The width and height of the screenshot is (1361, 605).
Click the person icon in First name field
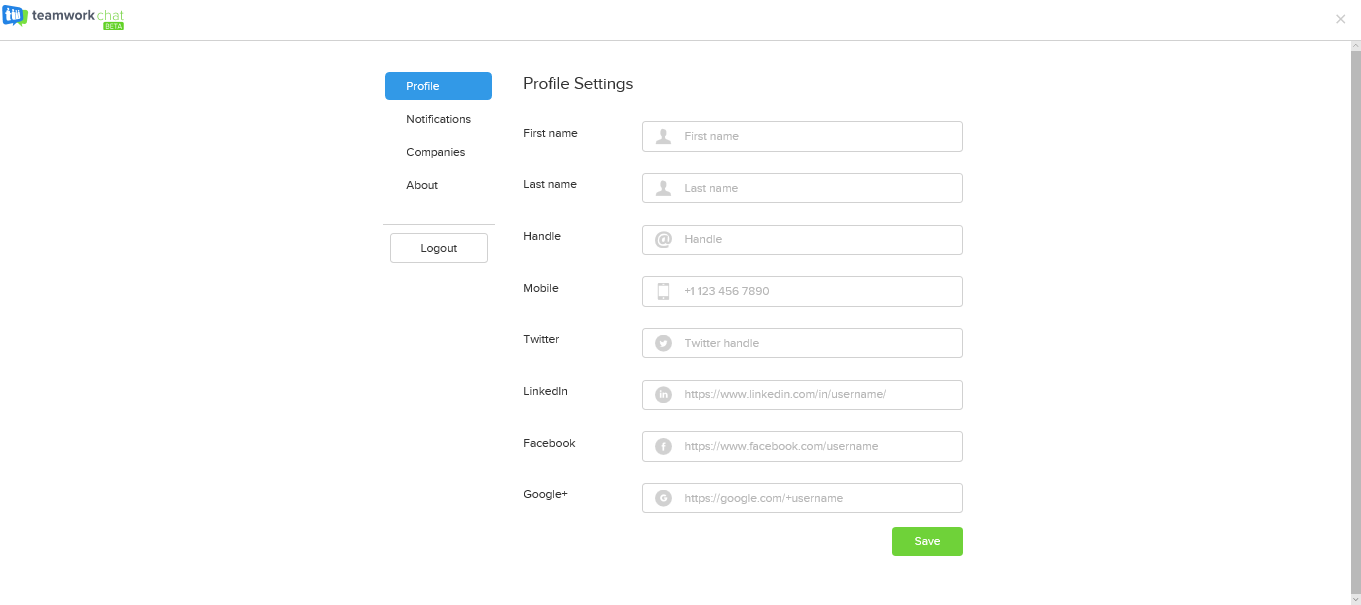pyautogui.click(x=663, y=136)
